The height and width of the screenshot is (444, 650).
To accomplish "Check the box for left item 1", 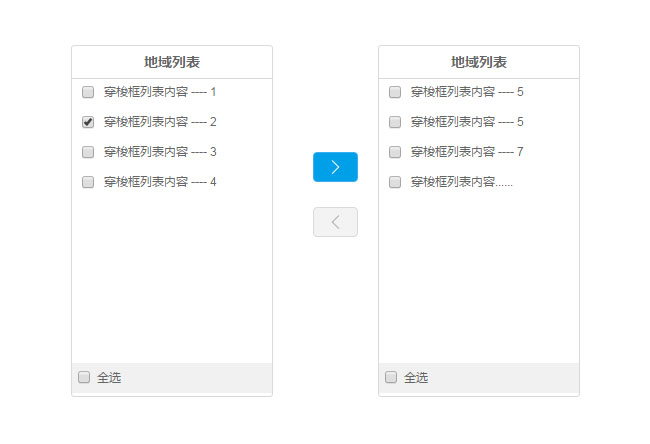I will point(88,92).
